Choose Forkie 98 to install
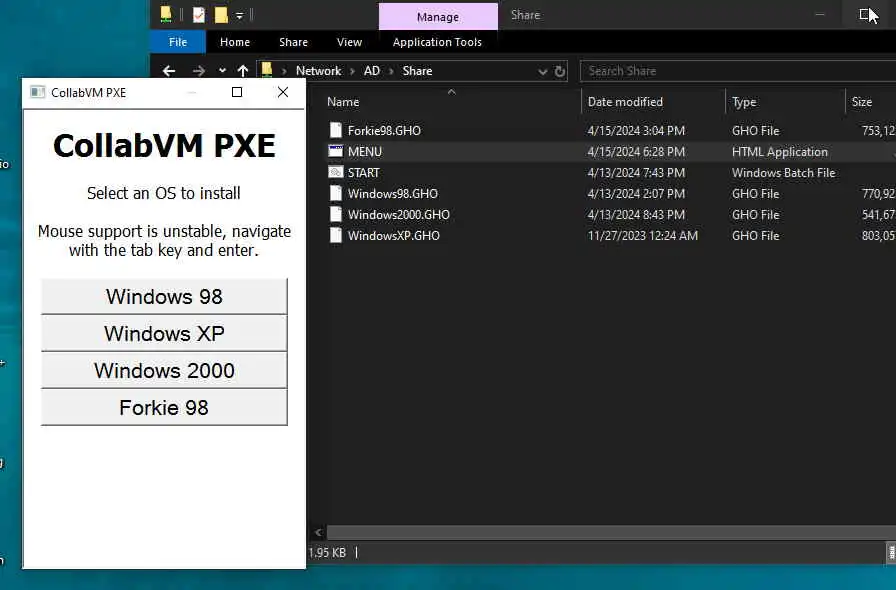This screenshot has width=896, height=590. 164,408
